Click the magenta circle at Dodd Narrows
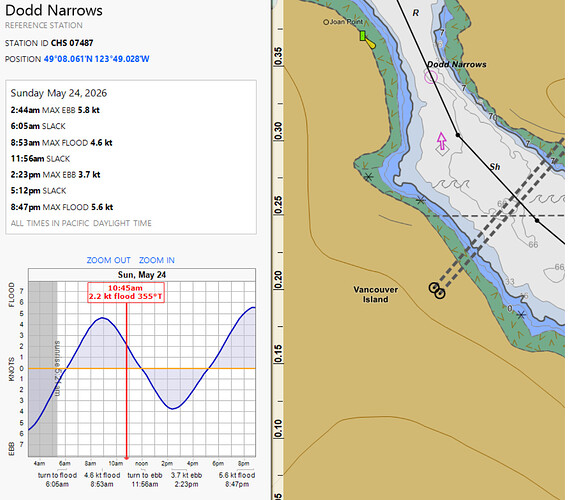Viewport: 575px width, 500px height. [431, 77]
